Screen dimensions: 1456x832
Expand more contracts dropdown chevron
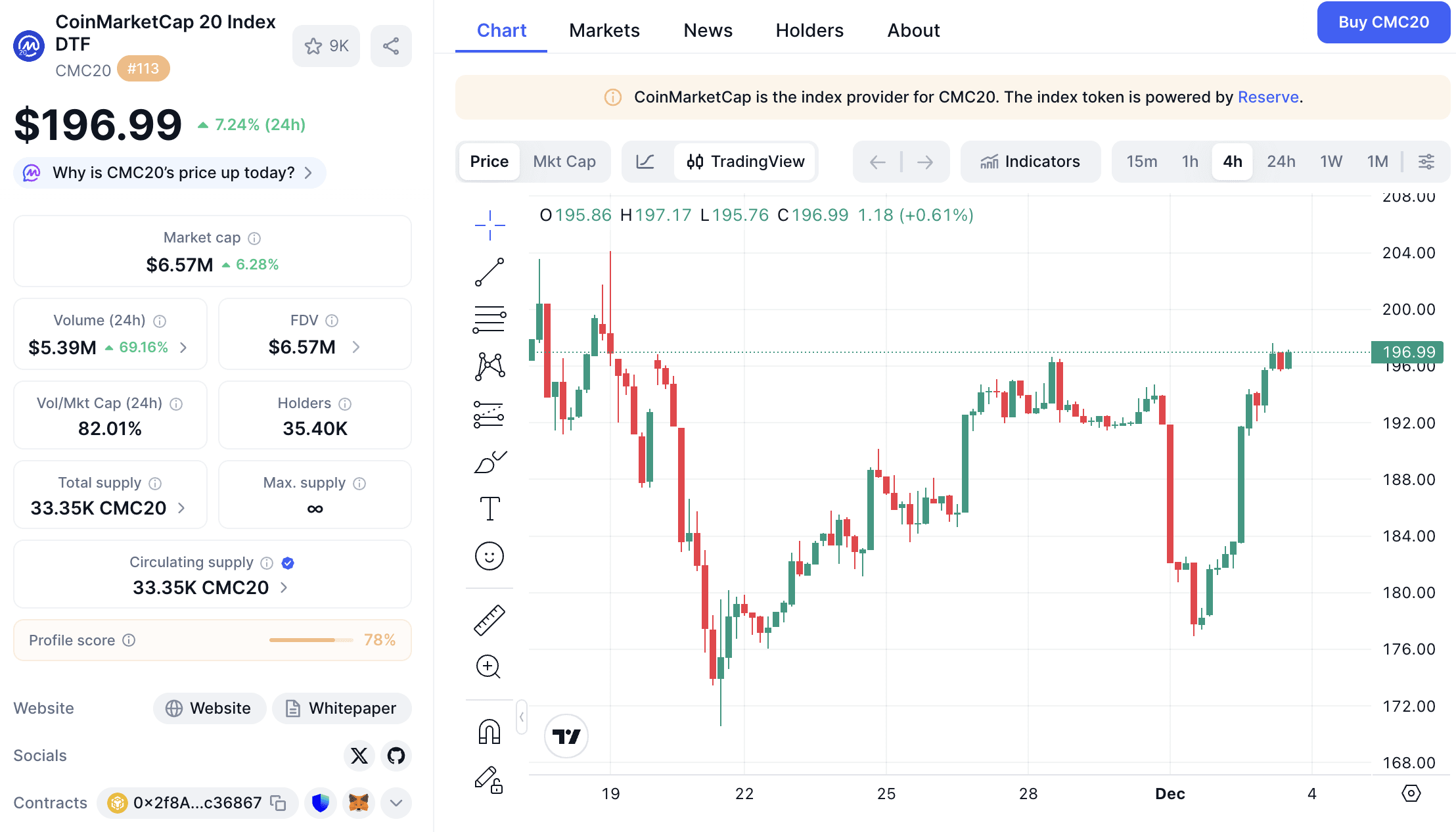(x=396, y=803)
